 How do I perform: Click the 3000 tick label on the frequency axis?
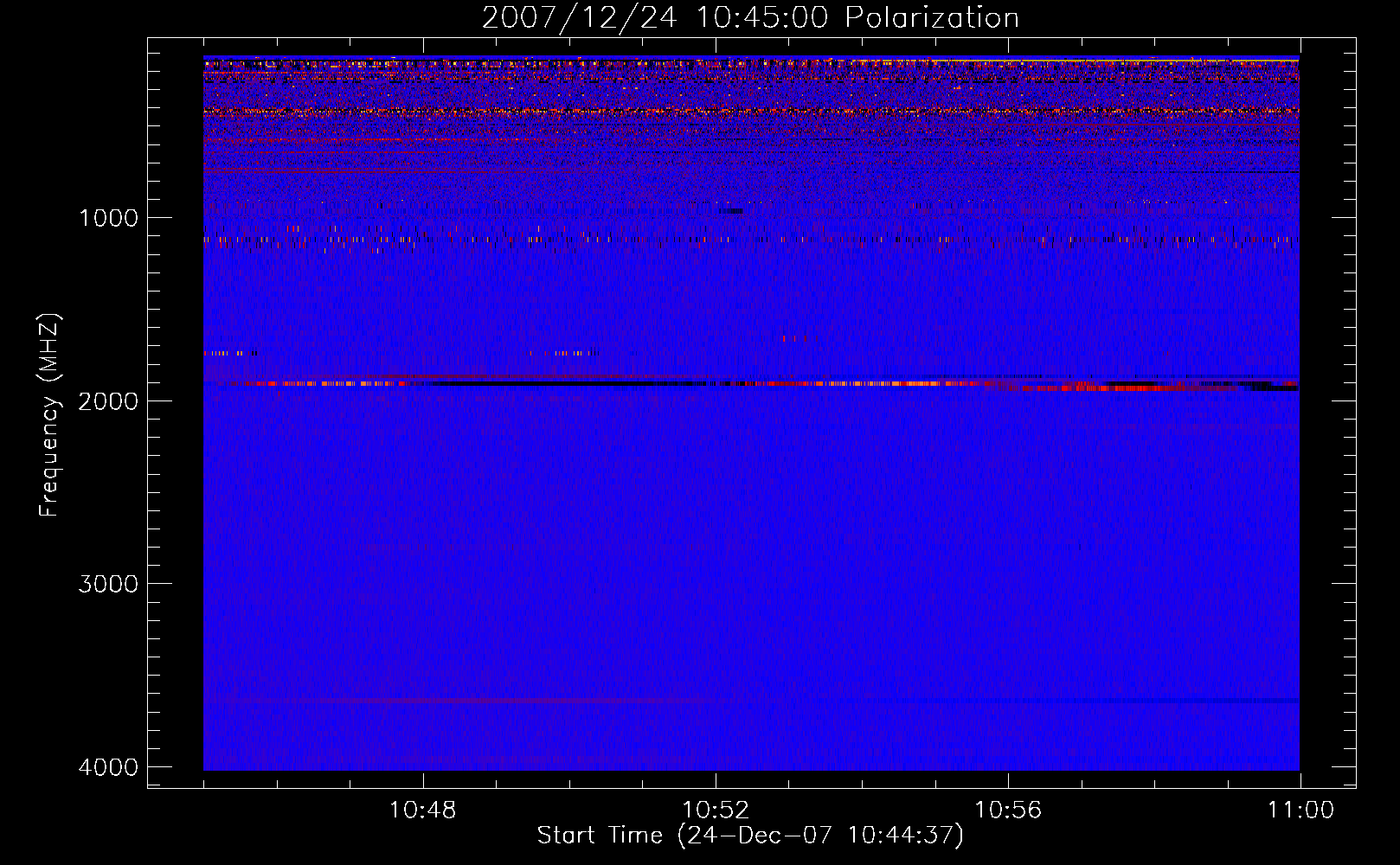tap(108, 584)
